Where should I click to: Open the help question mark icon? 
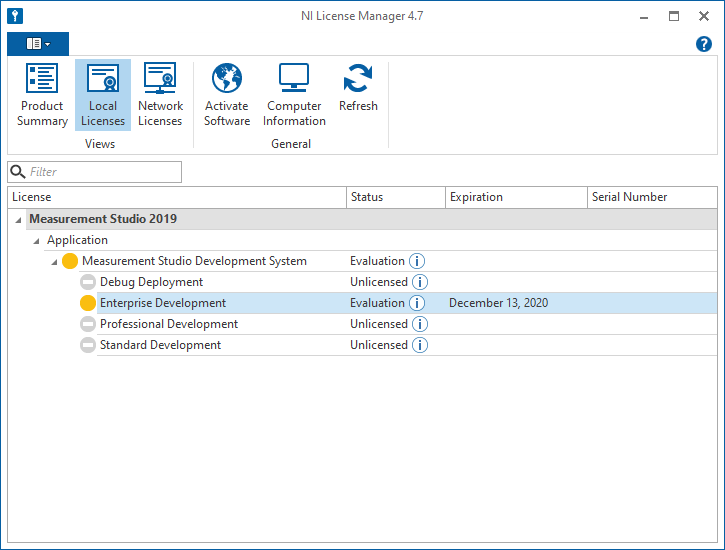pyautogui.click(x=704, y=44)
